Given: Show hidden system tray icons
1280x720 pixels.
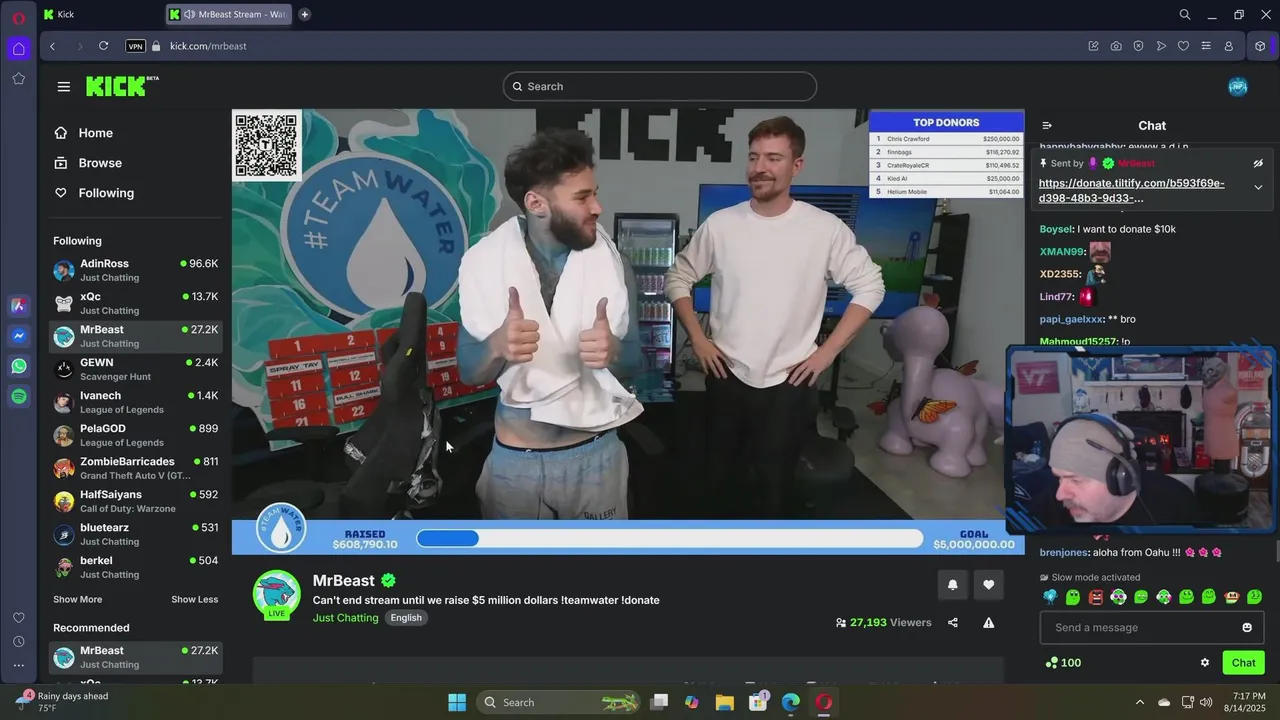Looking at the screenshot, I should [1139, 702].
